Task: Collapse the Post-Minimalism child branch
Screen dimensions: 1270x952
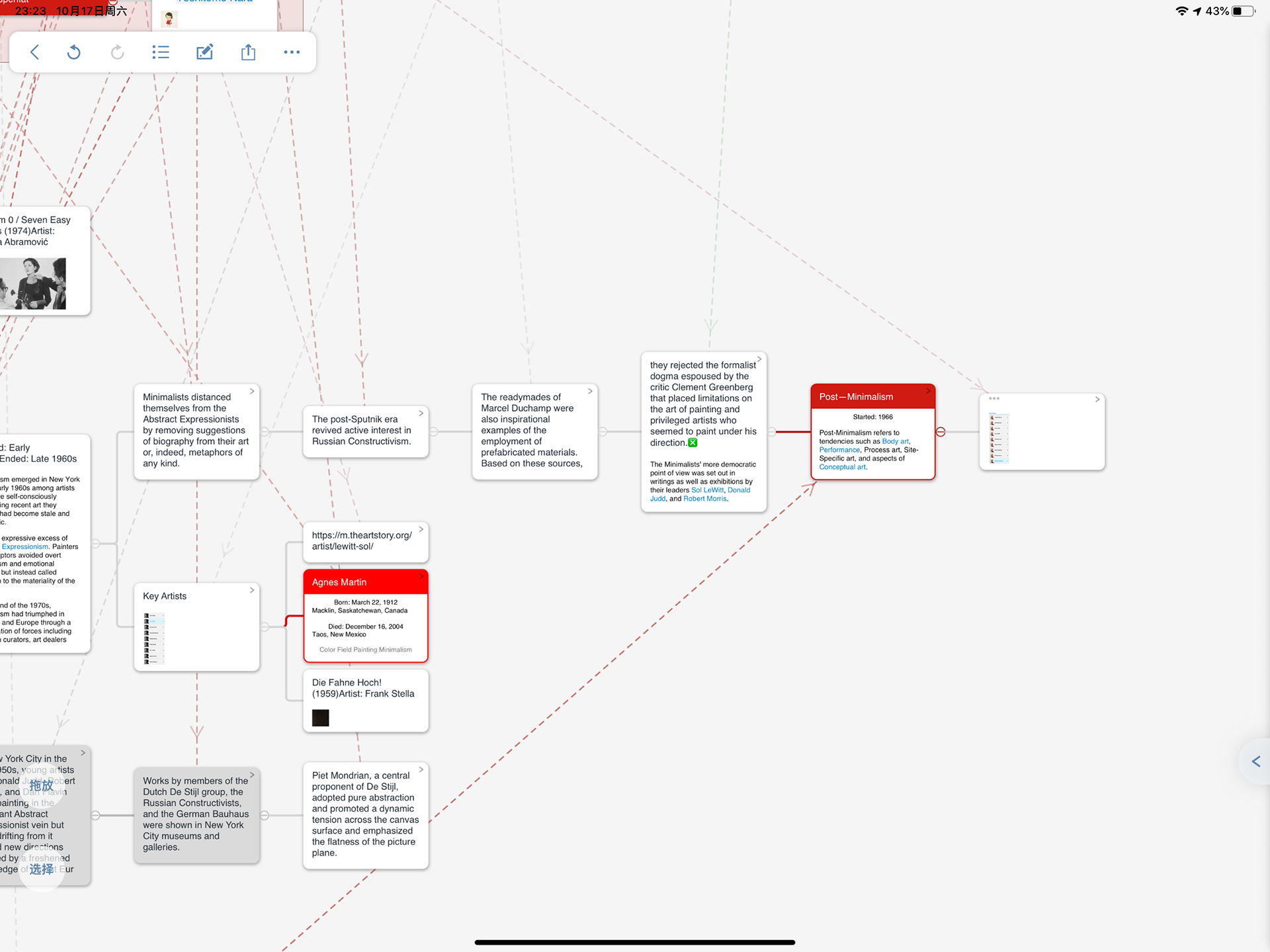Action: tap(941, 432)
